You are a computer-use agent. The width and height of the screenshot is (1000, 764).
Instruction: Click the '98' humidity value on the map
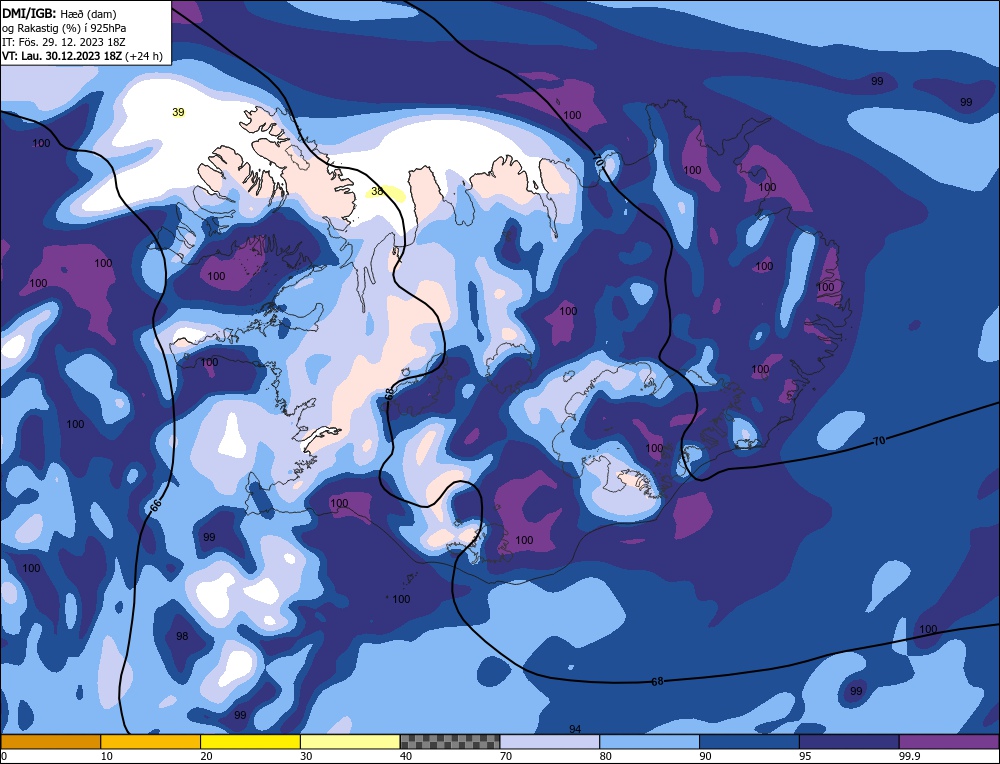point(182,636)
